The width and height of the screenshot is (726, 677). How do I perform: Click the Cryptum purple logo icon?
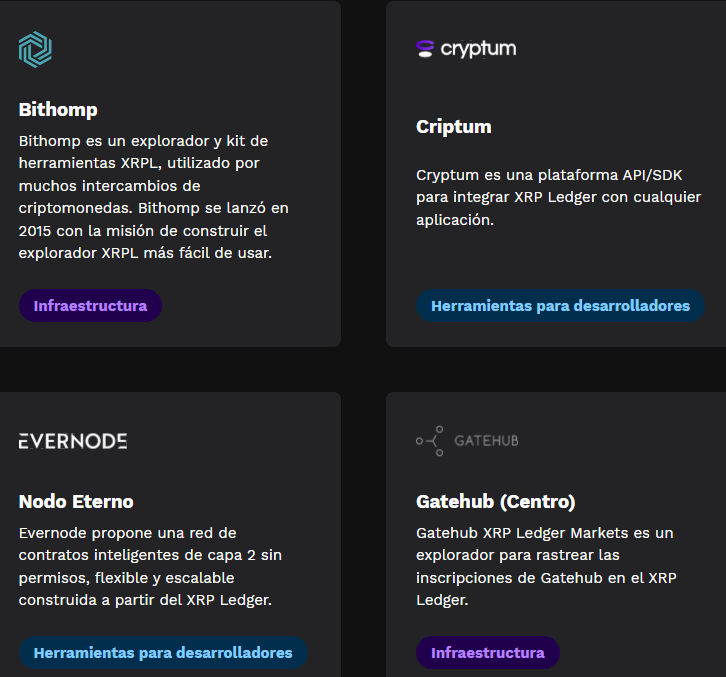425,49
